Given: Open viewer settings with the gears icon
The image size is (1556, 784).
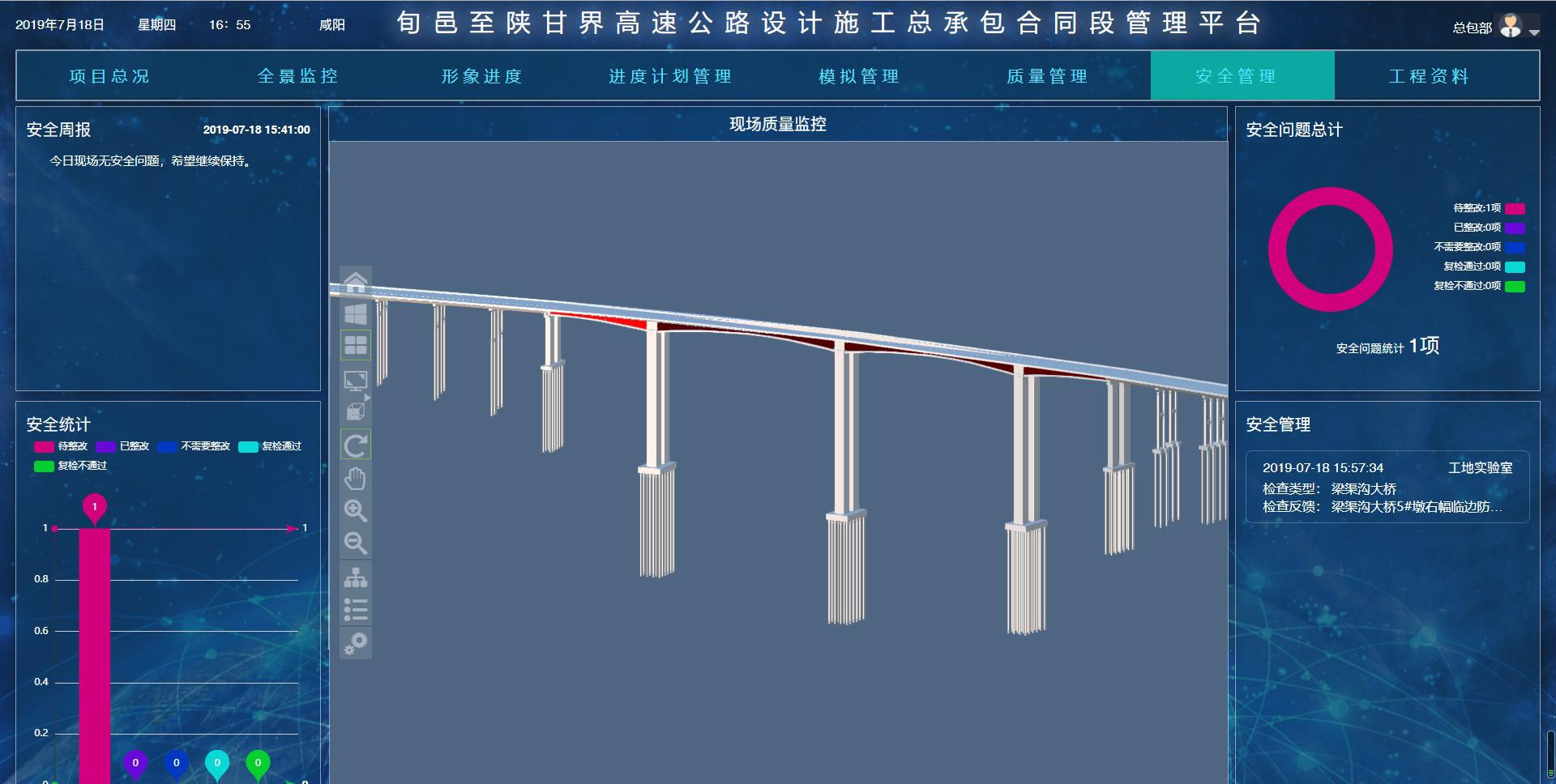Looking at the screenshot, I should point(355,643).
